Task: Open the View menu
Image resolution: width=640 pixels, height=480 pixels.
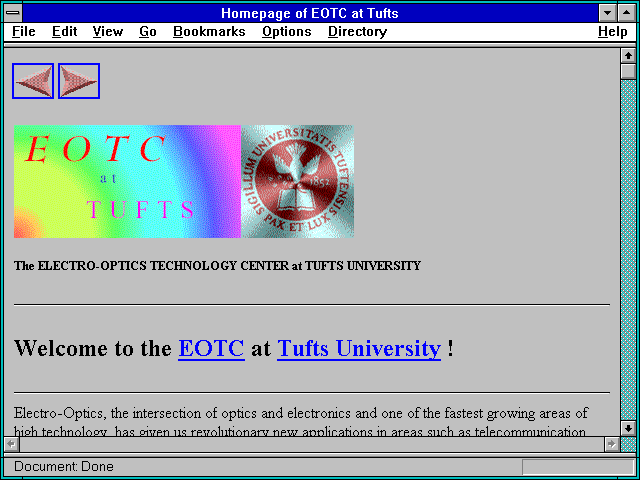Action: pyautogui.click(x=108, y=32)
